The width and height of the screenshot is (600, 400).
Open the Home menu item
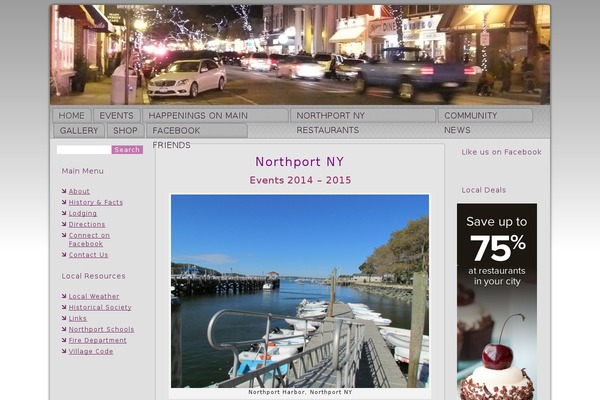click(72, 116)
